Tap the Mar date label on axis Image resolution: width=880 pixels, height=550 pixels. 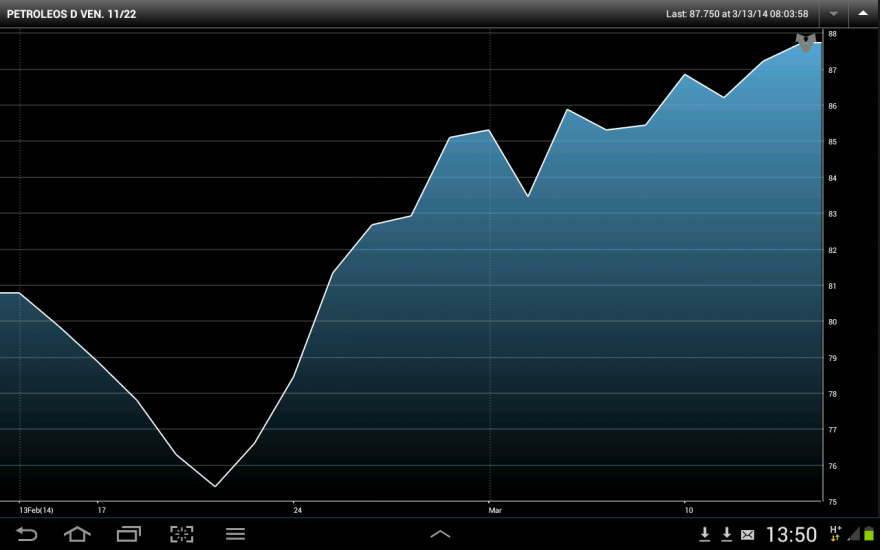click(495, 510)
